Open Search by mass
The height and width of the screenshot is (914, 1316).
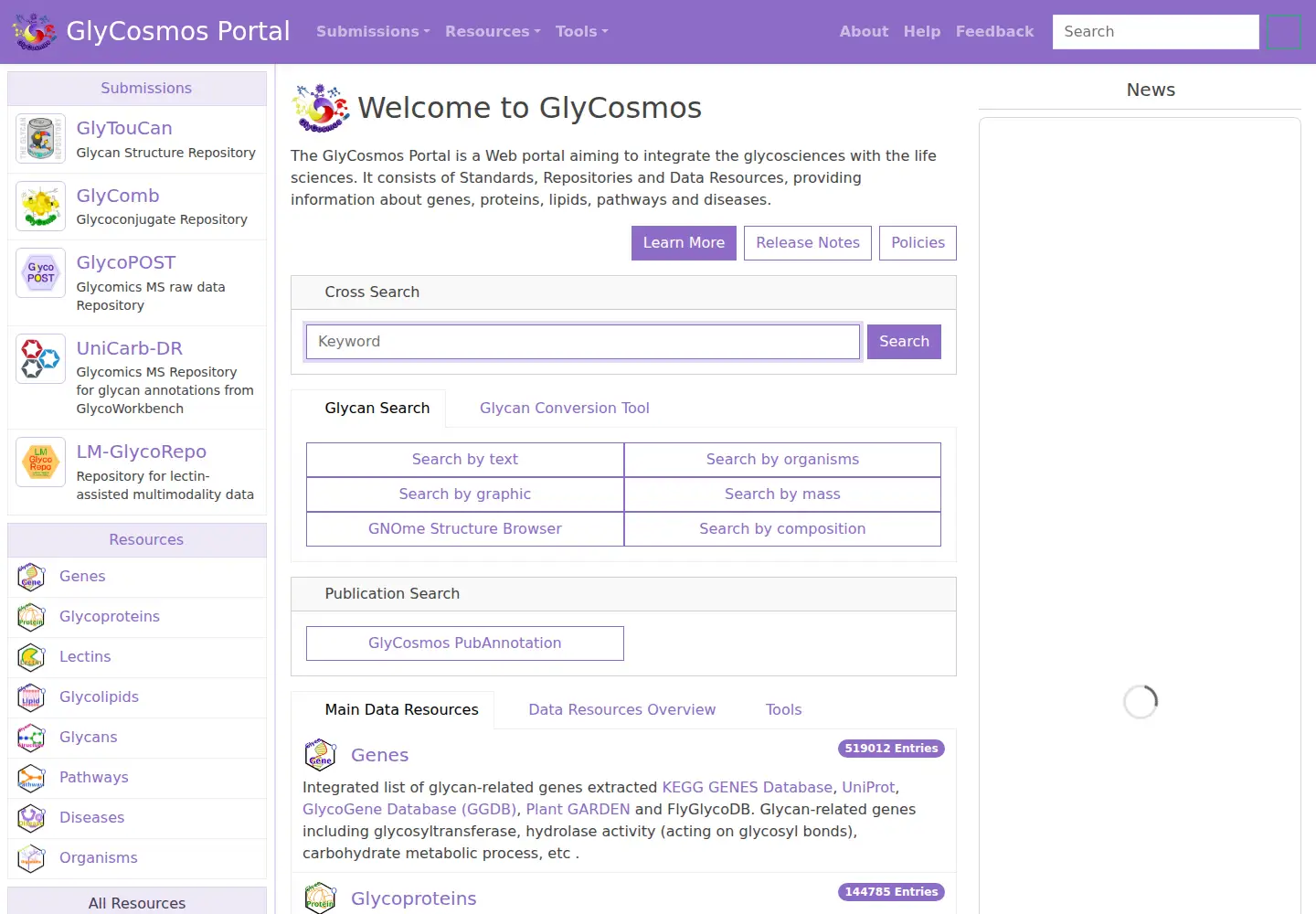tap(782, 494)
